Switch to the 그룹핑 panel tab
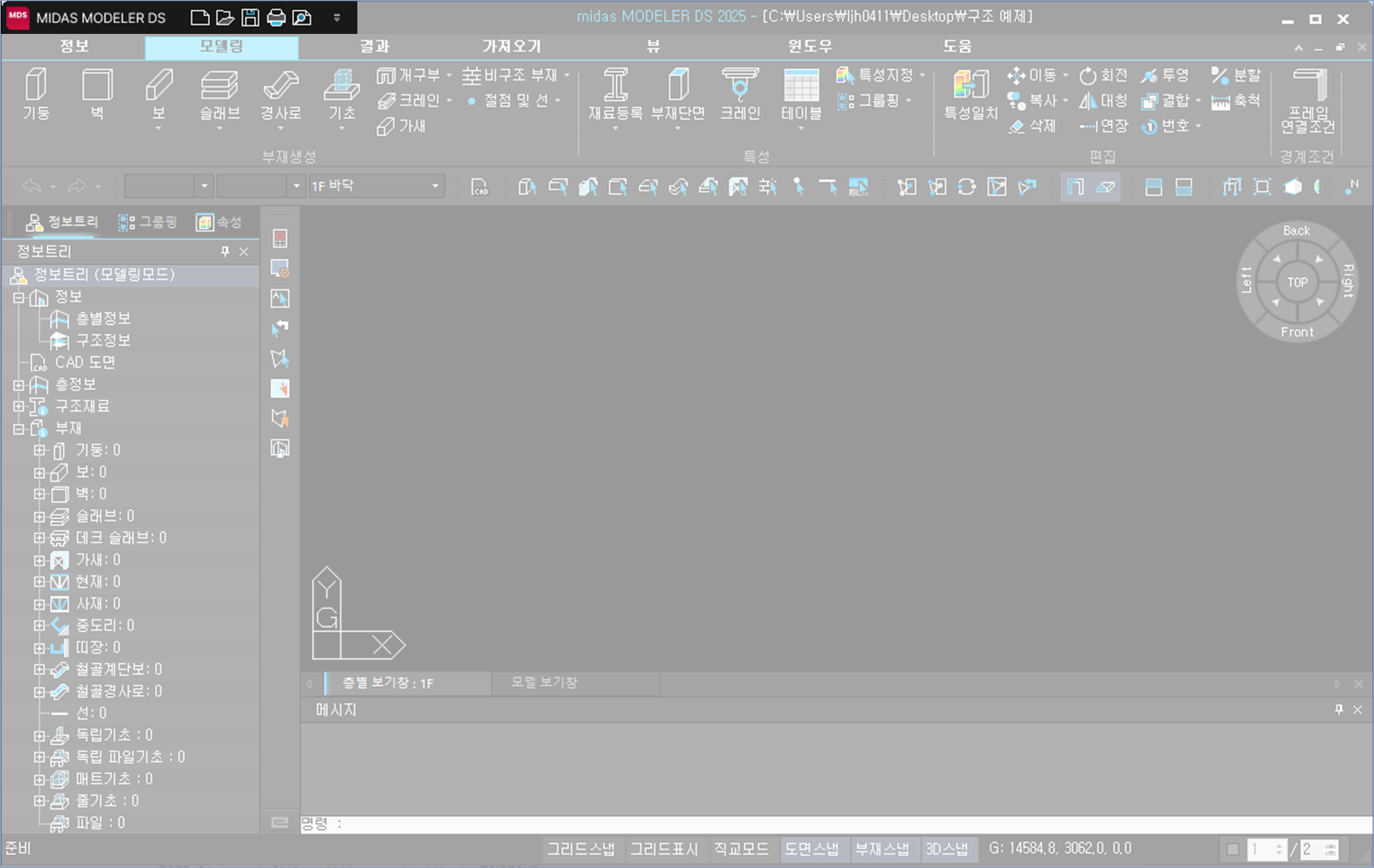The height and width of the screenshot is (868, 1374). click(x=147, y=223)
